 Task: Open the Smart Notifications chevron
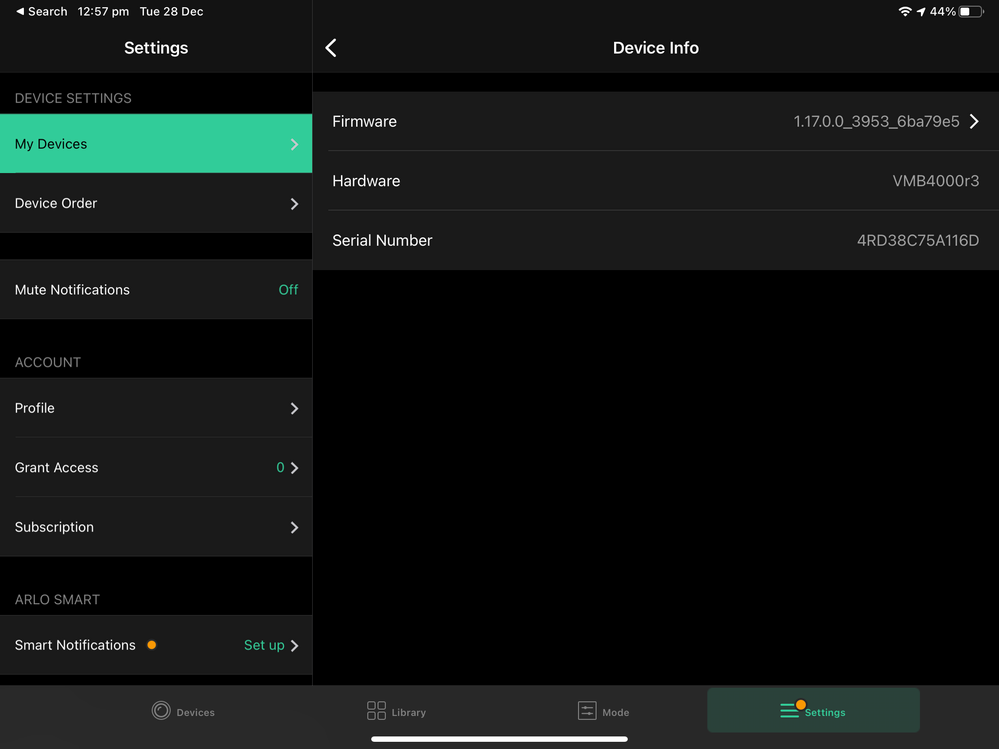pos(294,646)
